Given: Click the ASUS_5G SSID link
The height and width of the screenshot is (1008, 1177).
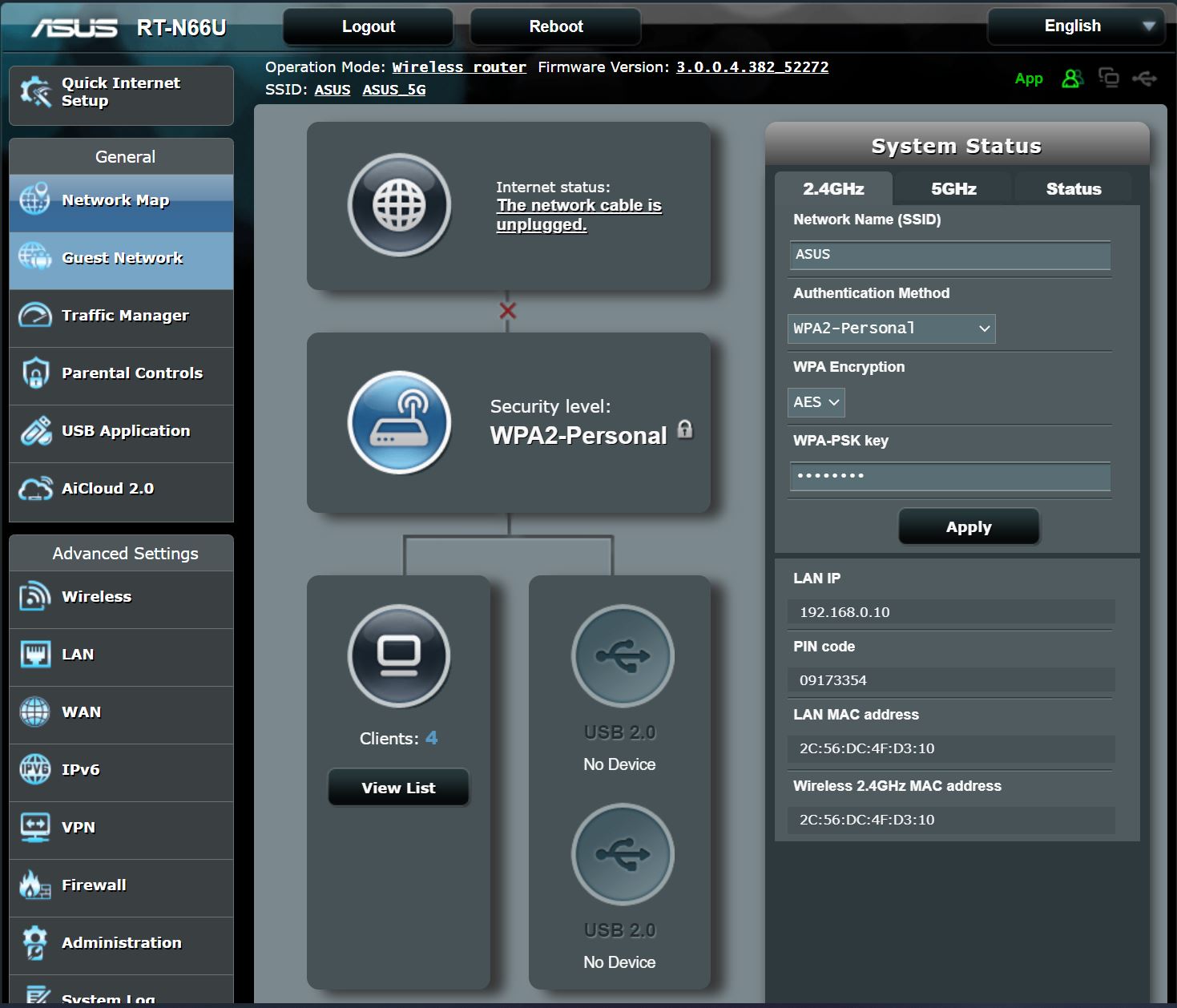Looking at the screenshot, I should (x=394, y=90).
